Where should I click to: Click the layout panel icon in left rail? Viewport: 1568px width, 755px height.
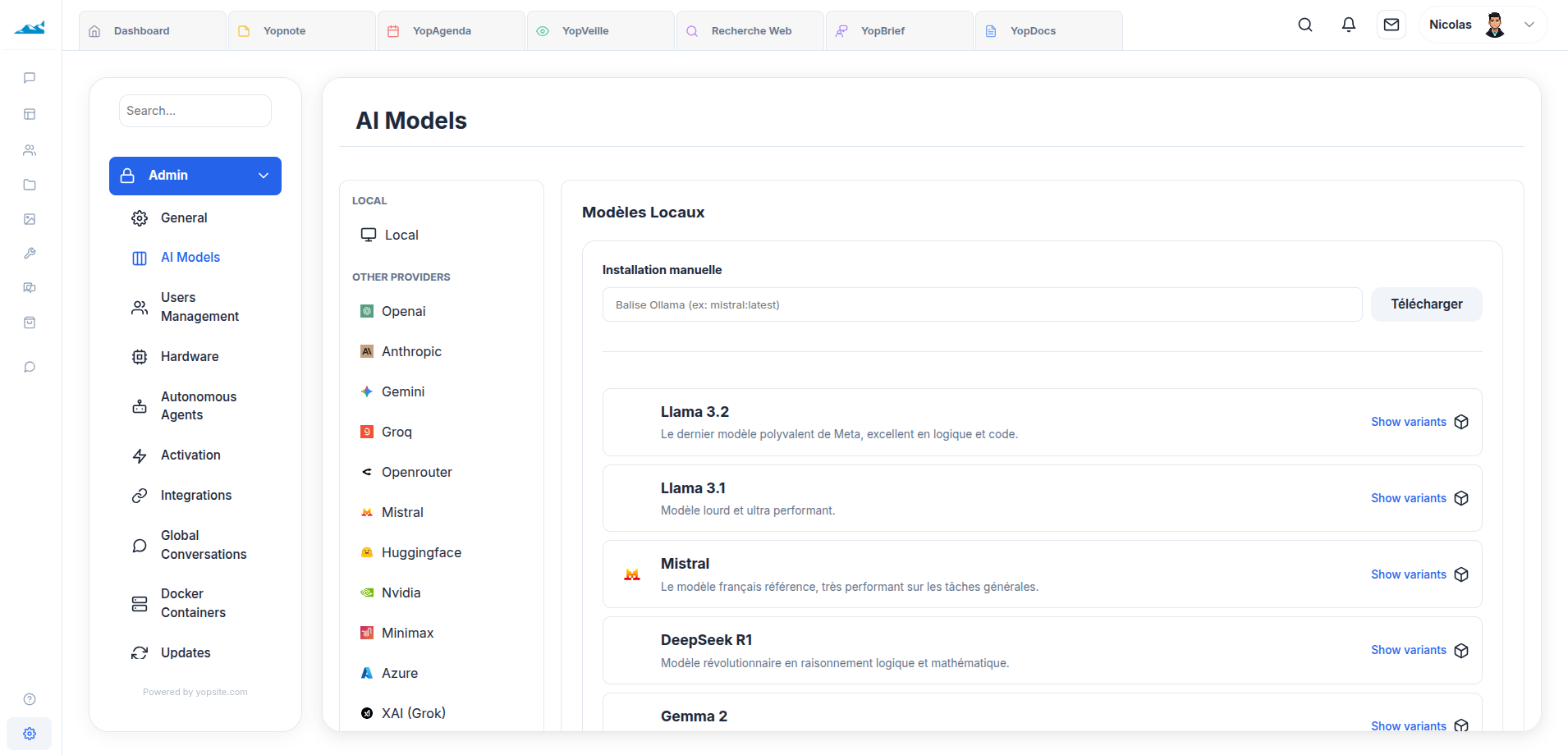click(x=30, y=114)
